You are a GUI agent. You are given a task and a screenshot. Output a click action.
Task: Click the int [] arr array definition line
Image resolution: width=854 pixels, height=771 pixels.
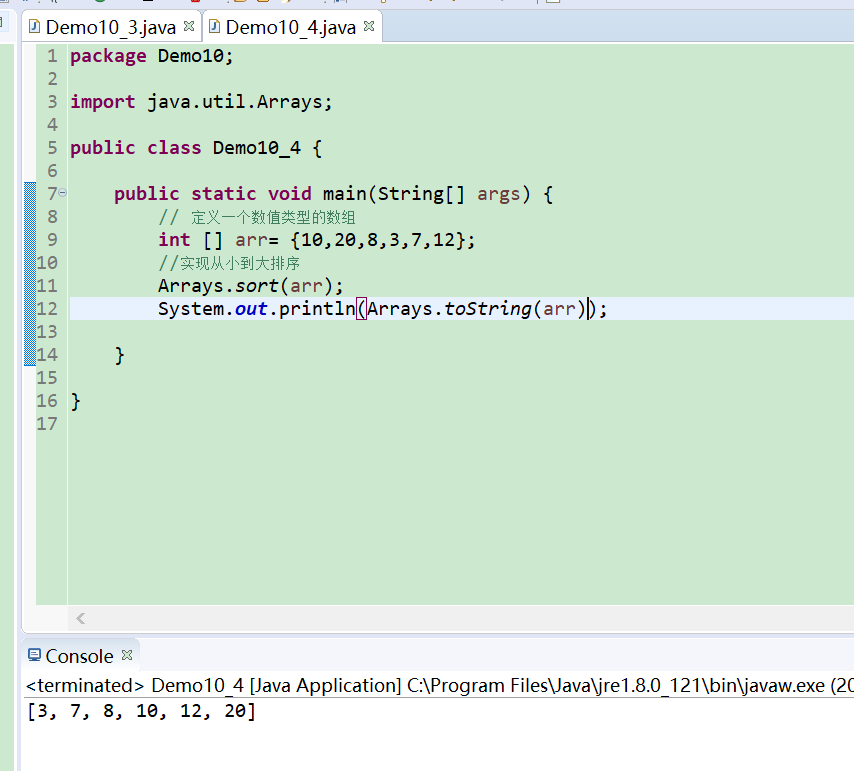pyautogui.click(x=316, y=240)
